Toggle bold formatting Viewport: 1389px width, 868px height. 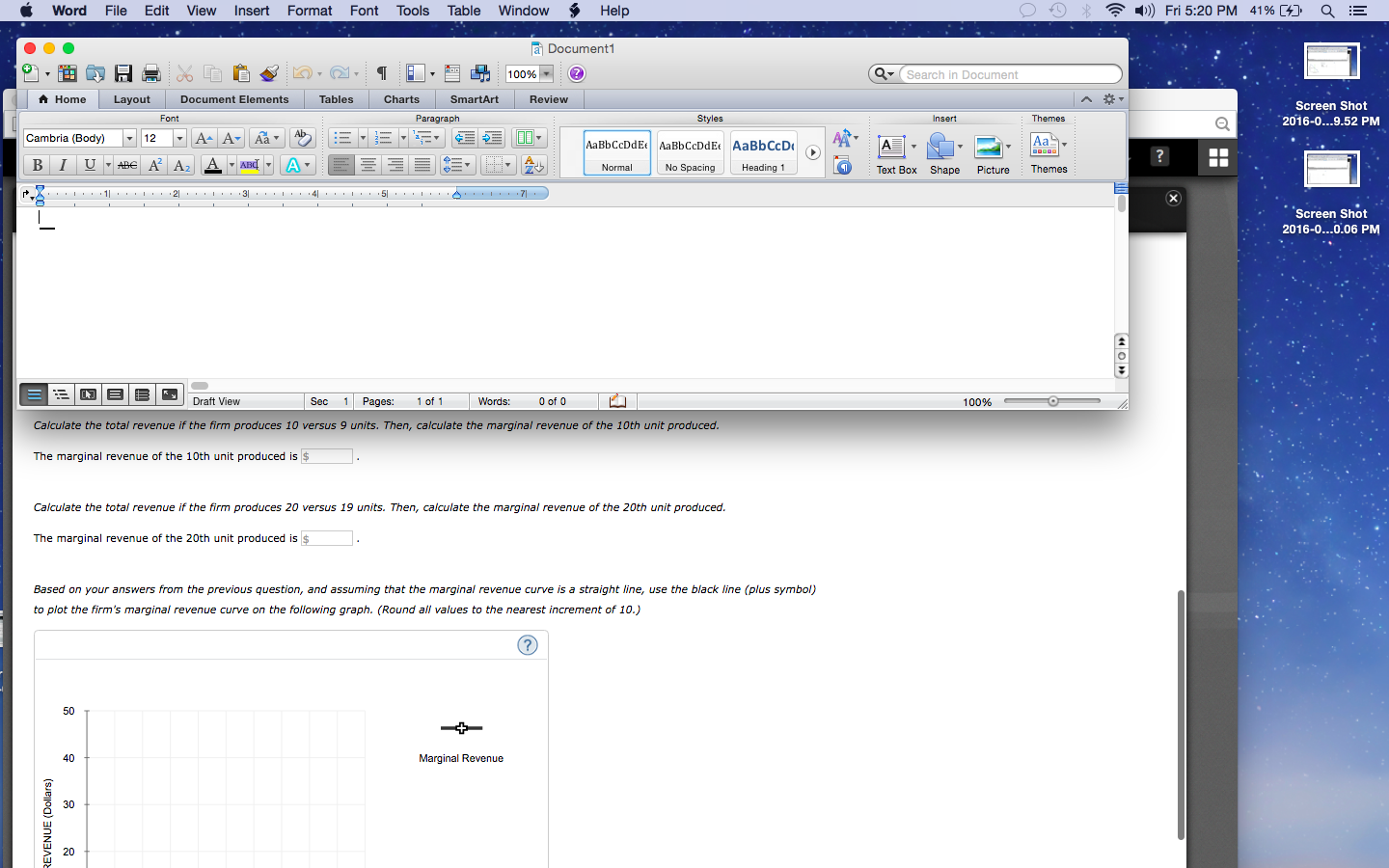pyautogui.click(x=37, y=165)
